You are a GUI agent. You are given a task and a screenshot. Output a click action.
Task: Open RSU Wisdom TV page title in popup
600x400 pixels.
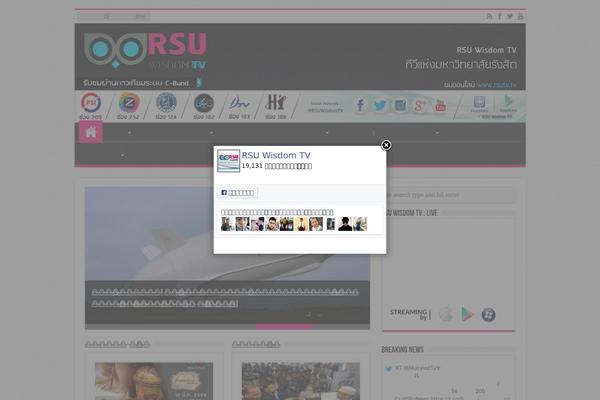276,155
